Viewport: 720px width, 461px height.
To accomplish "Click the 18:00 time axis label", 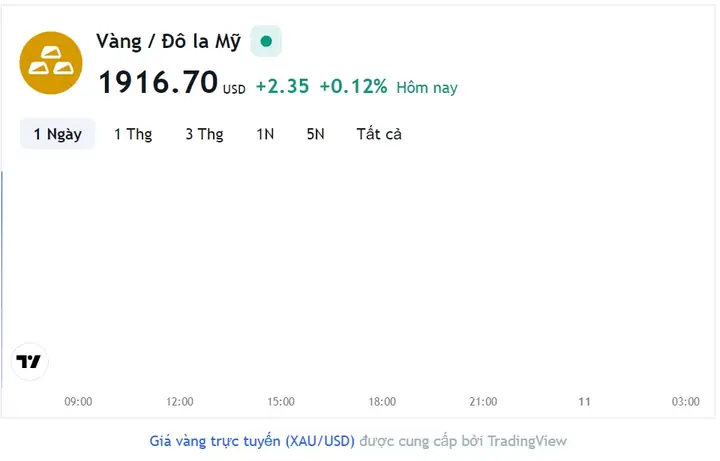I will (x=382, y=402).
